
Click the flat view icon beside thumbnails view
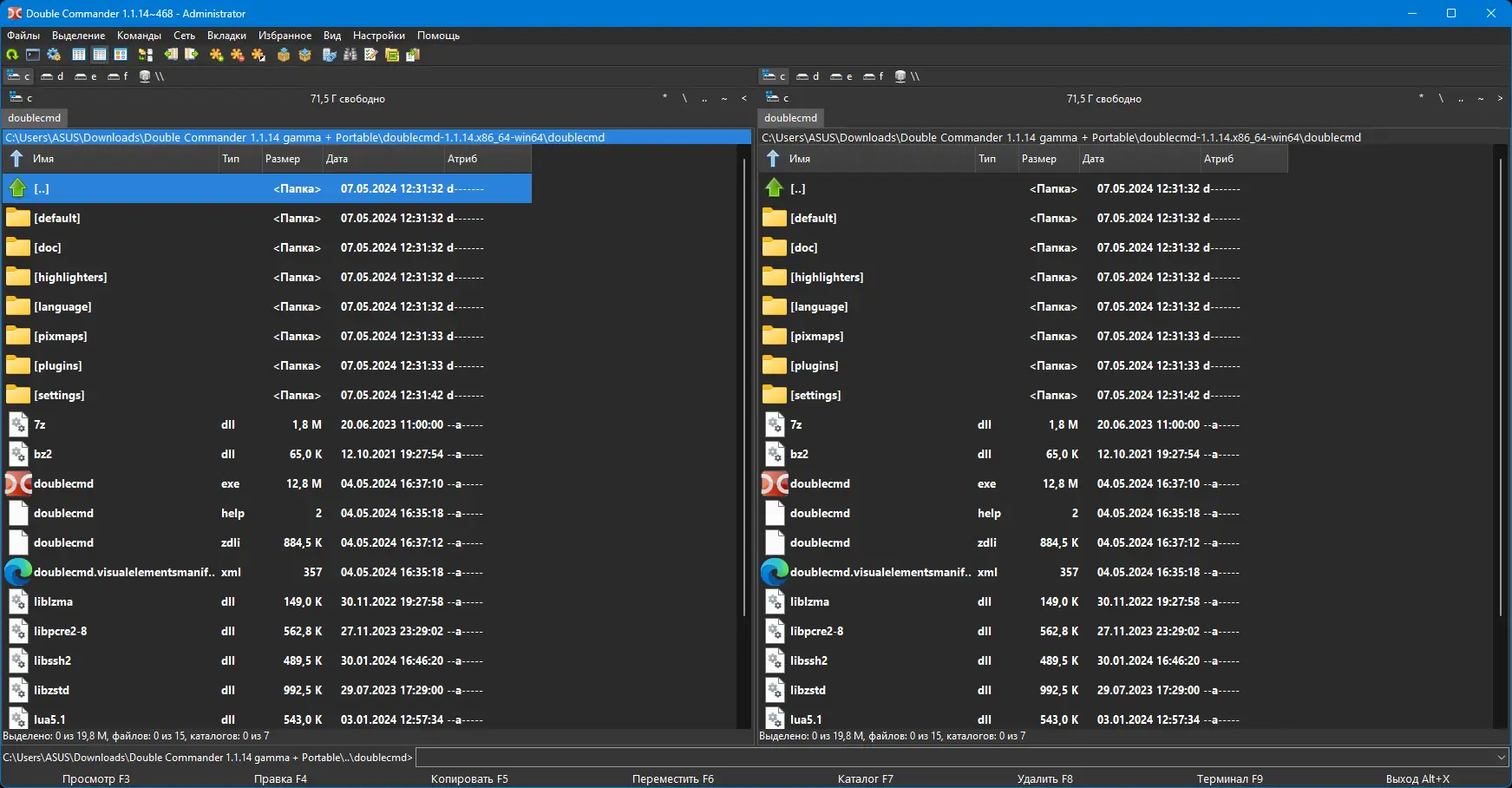tap(146, 55)
